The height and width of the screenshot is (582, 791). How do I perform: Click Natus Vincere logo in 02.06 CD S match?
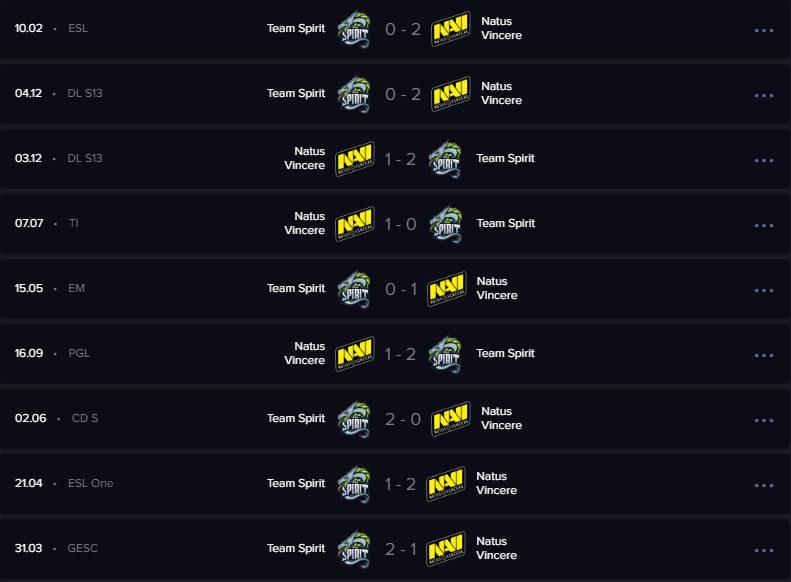[x=451, y=419]
